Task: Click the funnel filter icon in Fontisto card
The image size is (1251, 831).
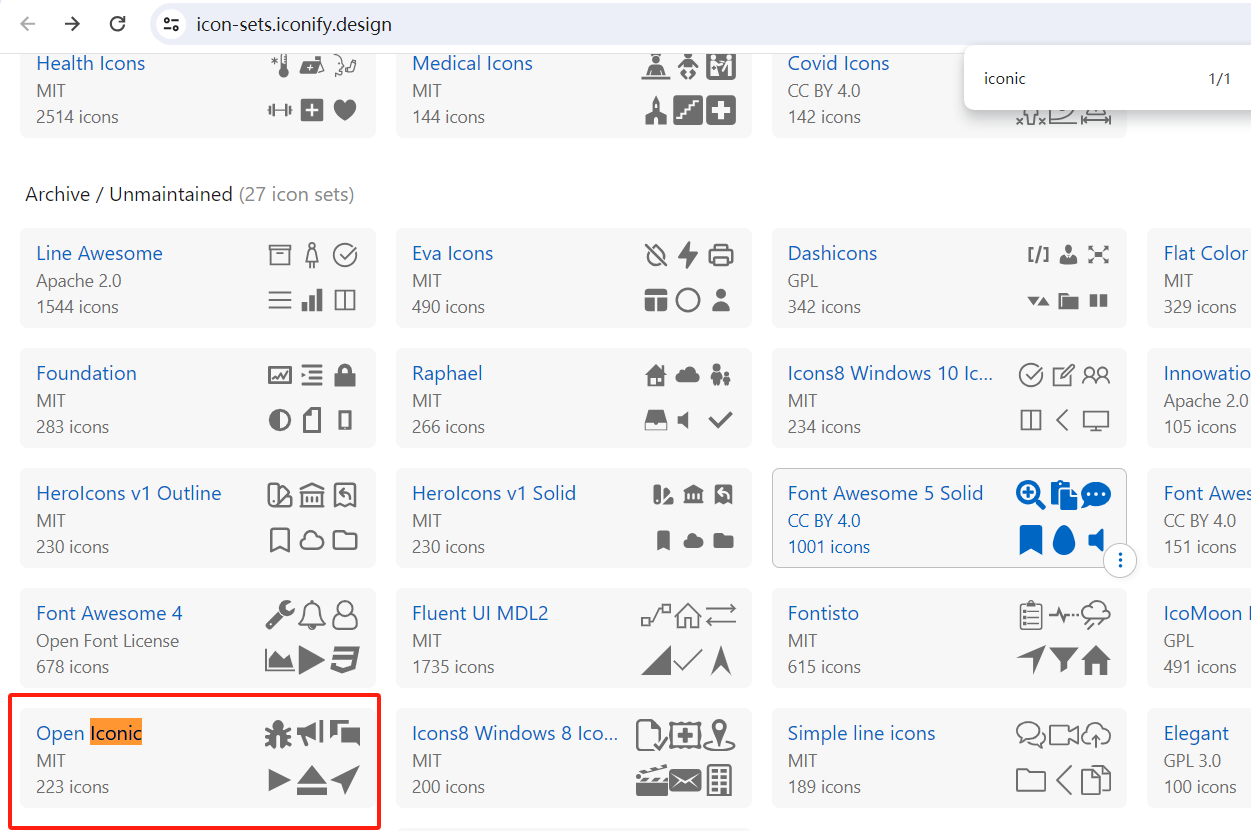Action: [x=1064, y=660]
